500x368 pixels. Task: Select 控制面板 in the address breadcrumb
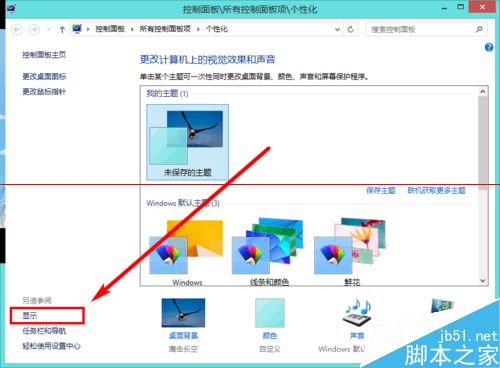click(x=110, y=29)
